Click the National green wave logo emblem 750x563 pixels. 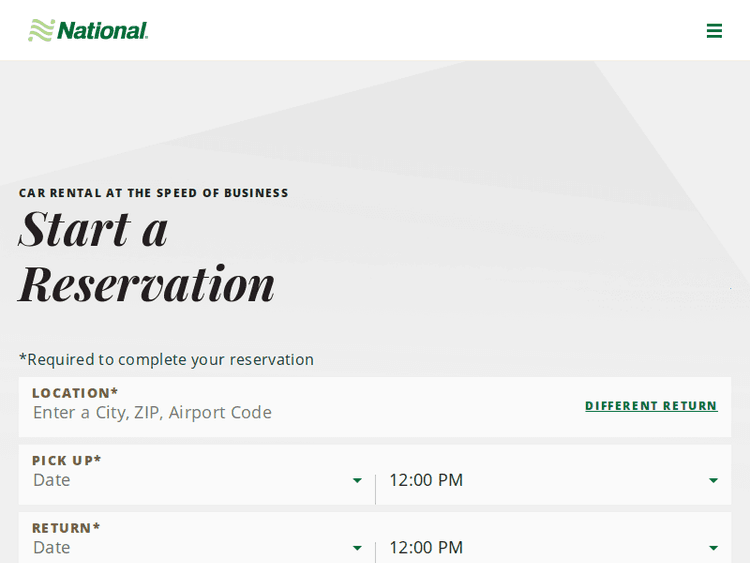pos(41,30)
